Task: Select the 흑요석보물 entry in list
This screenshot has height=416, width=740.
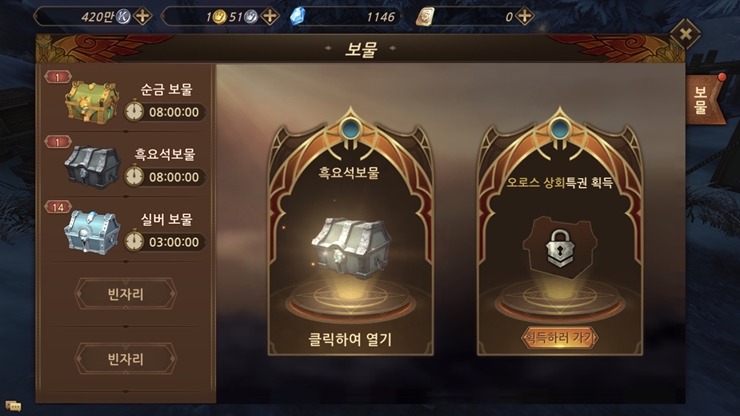Action: click(126, 165)
